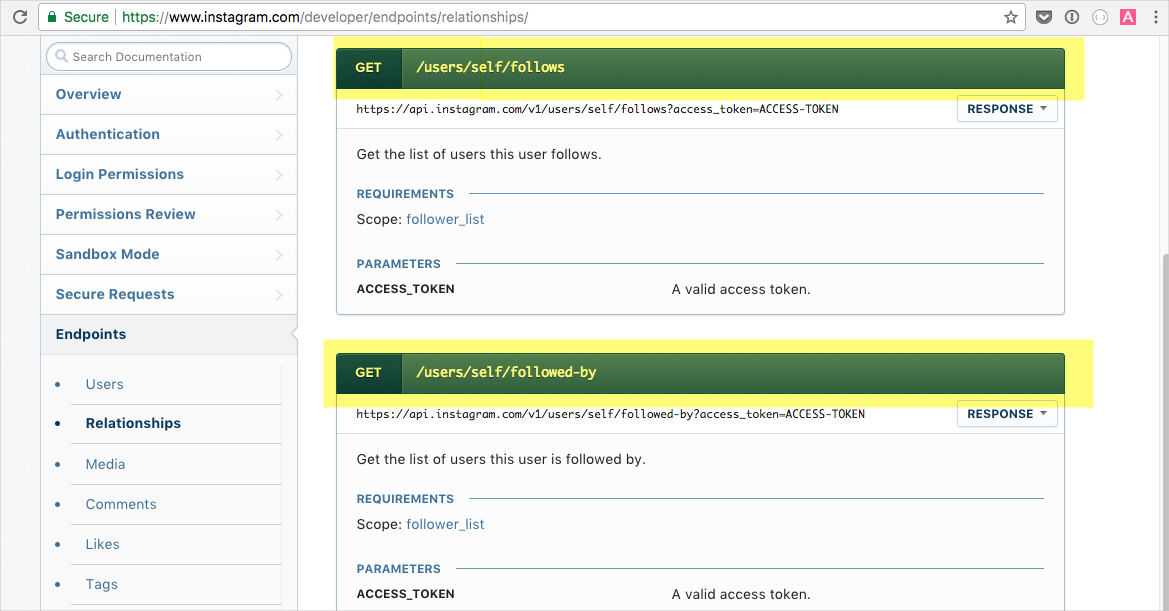Open the red profile avatar icon
This screenshot has width=1169, height=611.
click(1127, 16)
